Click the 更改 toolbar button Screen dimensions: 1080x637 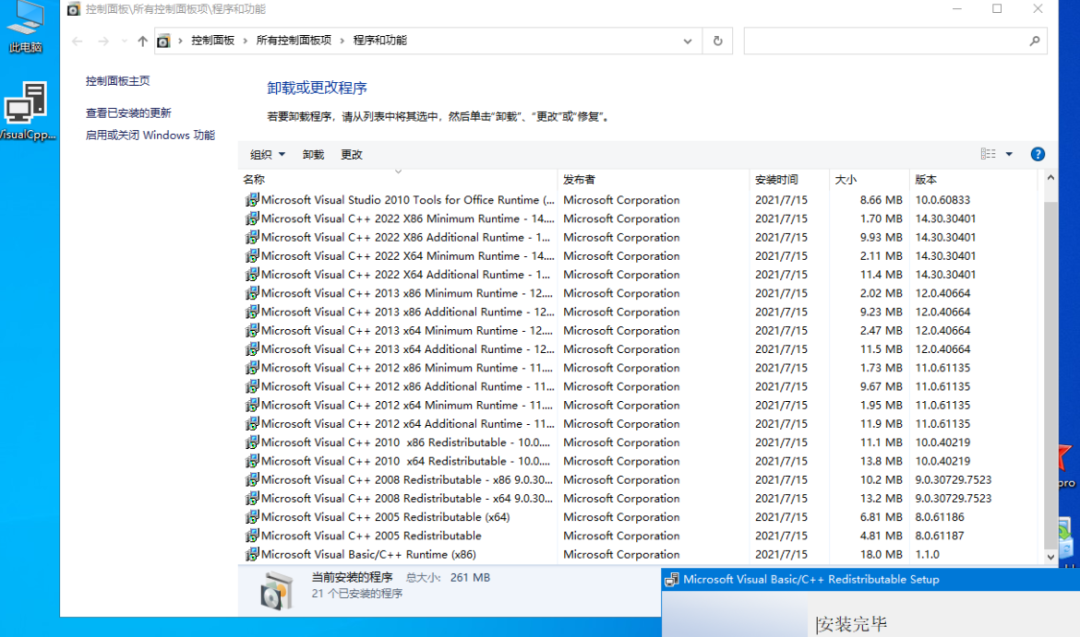click(351, 155)
